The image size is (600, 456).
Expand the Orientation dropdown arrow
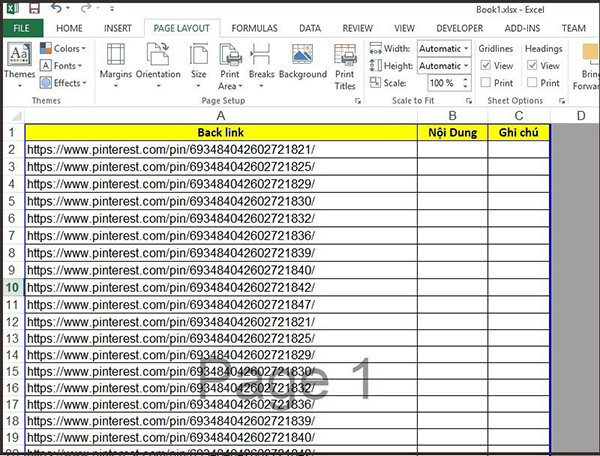(x=158, y=86)
